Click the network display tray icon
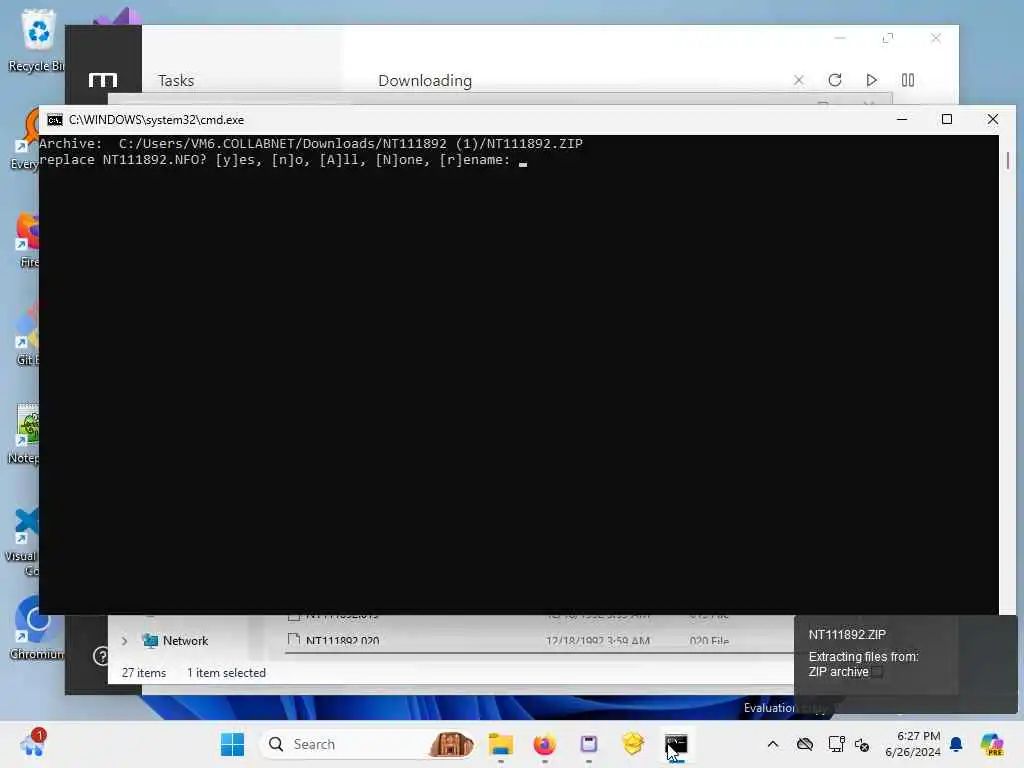The height and width of the screenshot is (768, 1024). pos(836,744)
